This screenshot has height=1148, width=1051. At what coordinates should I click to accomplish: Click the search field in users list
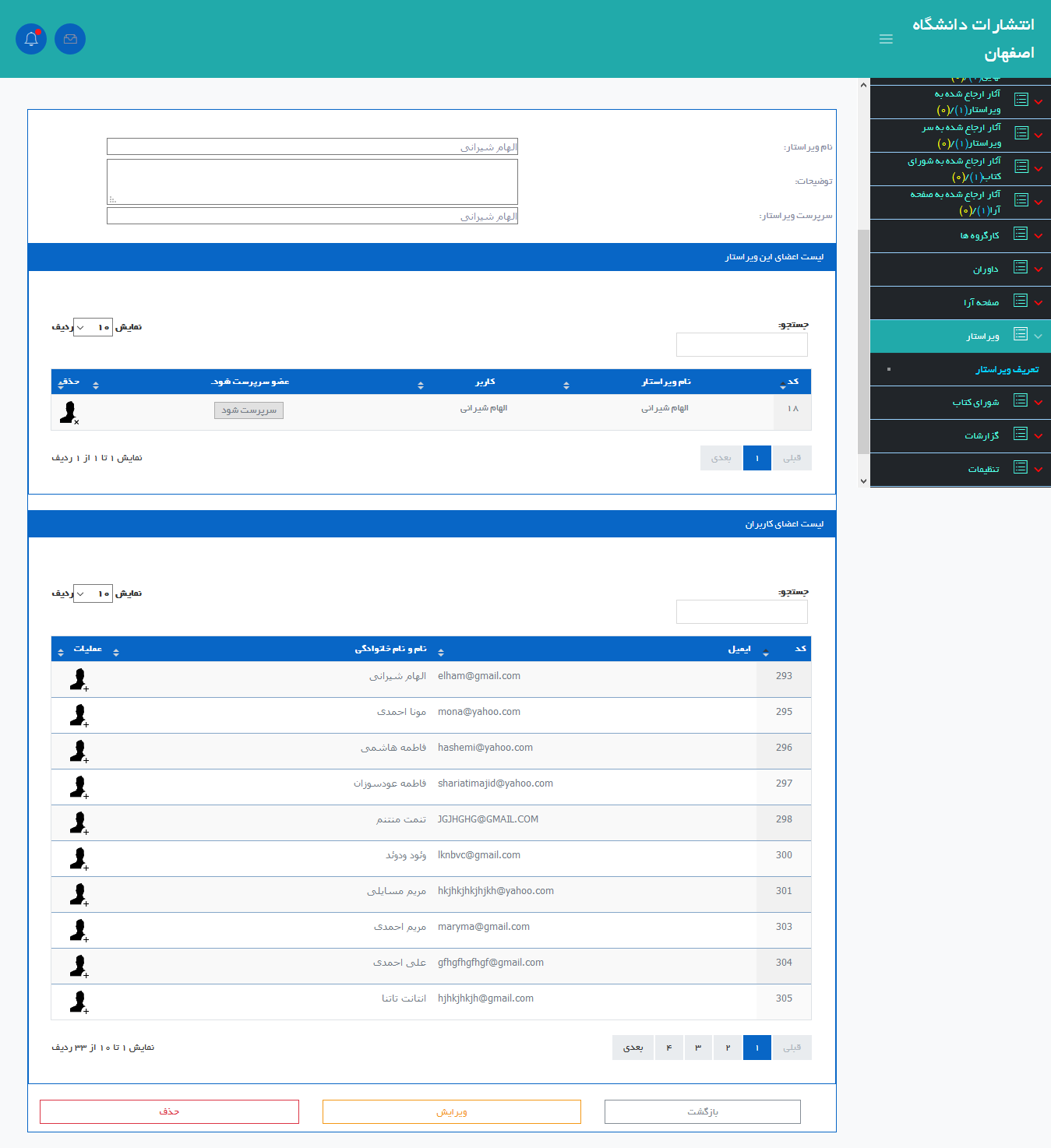(742, 612)
